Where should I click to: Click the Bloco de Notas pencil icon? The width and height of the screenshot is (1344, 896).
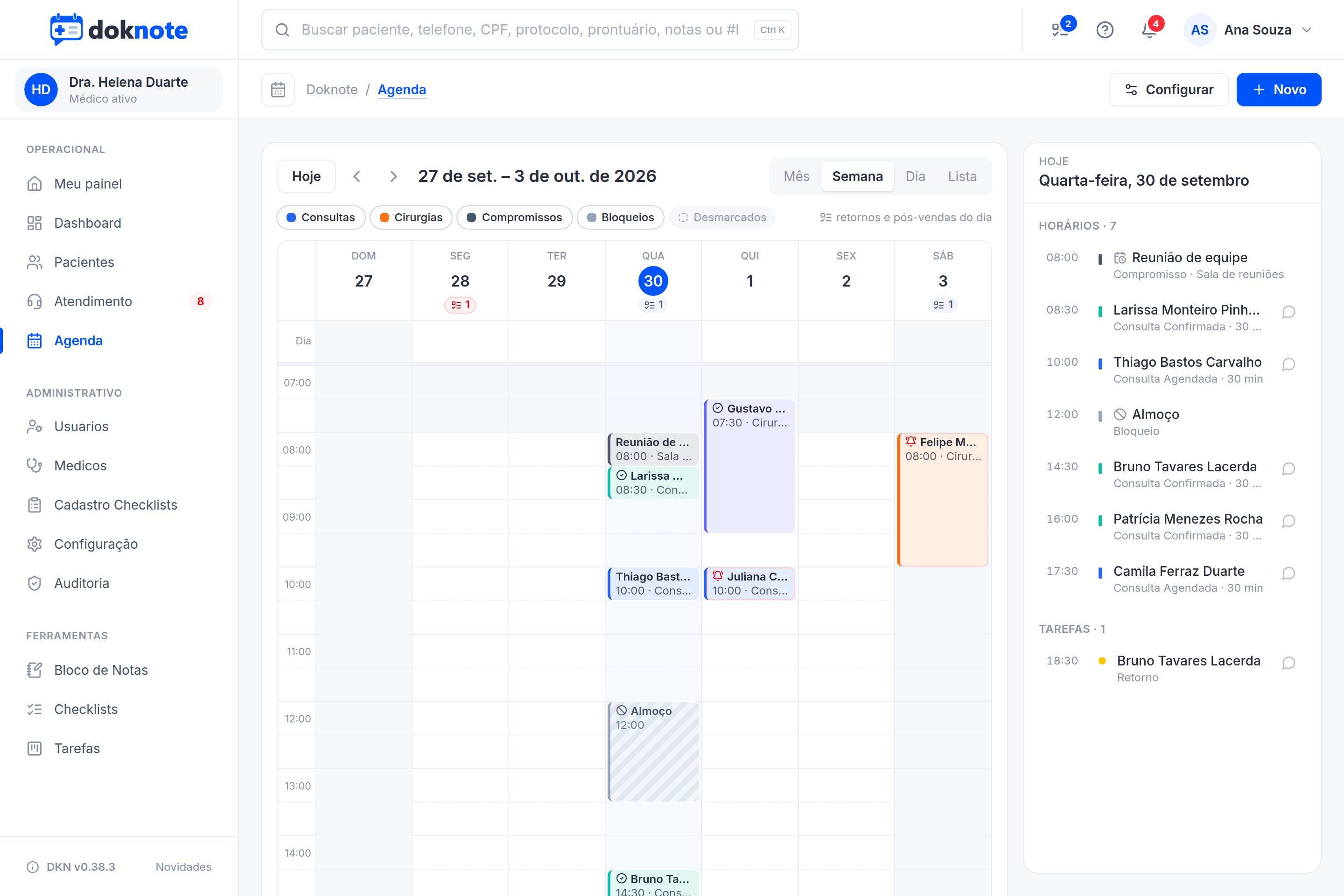(34, 670)
